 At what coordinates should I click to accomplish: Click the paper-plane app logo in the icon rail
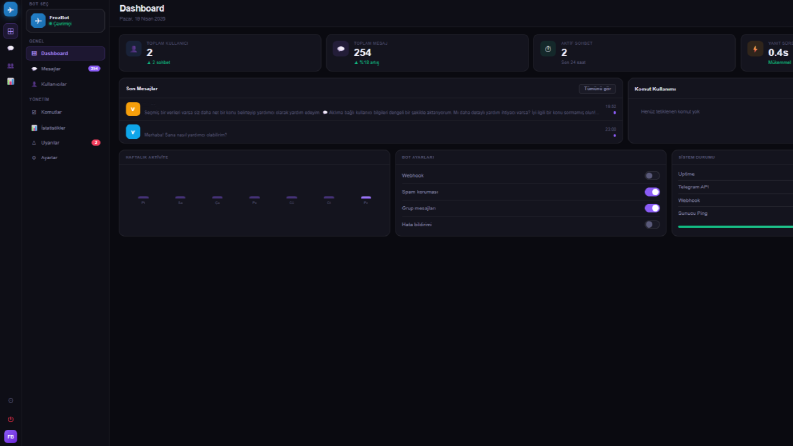11,10
